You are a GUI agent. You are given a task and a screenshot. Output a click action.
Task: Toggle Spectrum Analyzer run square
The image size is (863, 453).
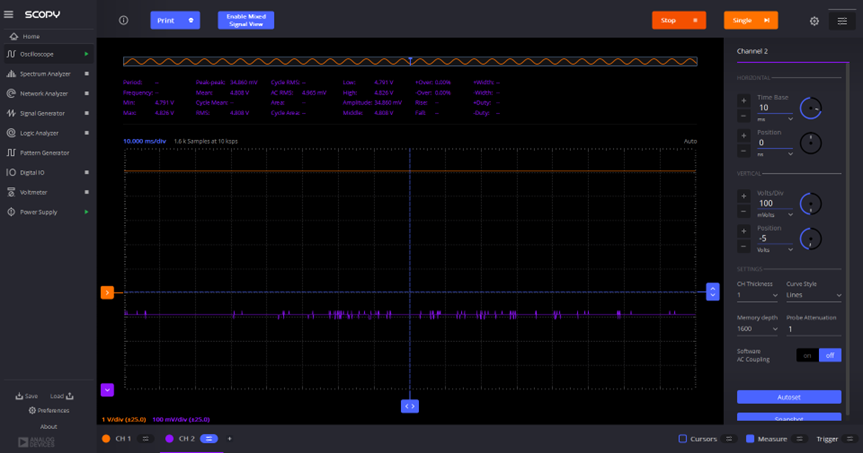[86, 74]
